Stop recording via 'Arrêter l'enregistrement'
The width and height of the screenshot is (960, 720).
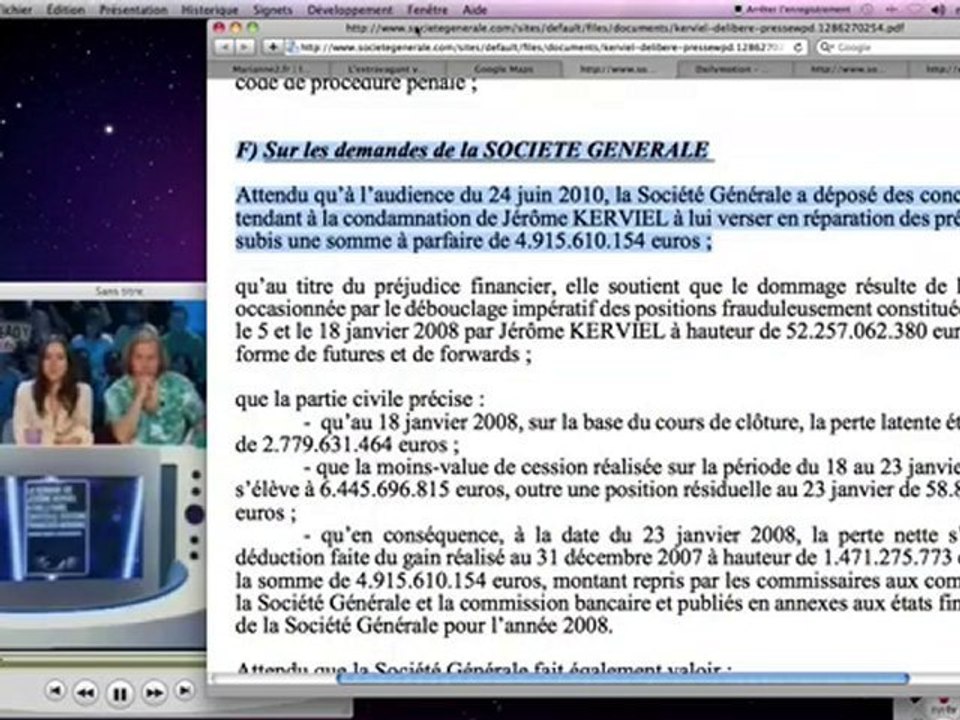point(792,9)
